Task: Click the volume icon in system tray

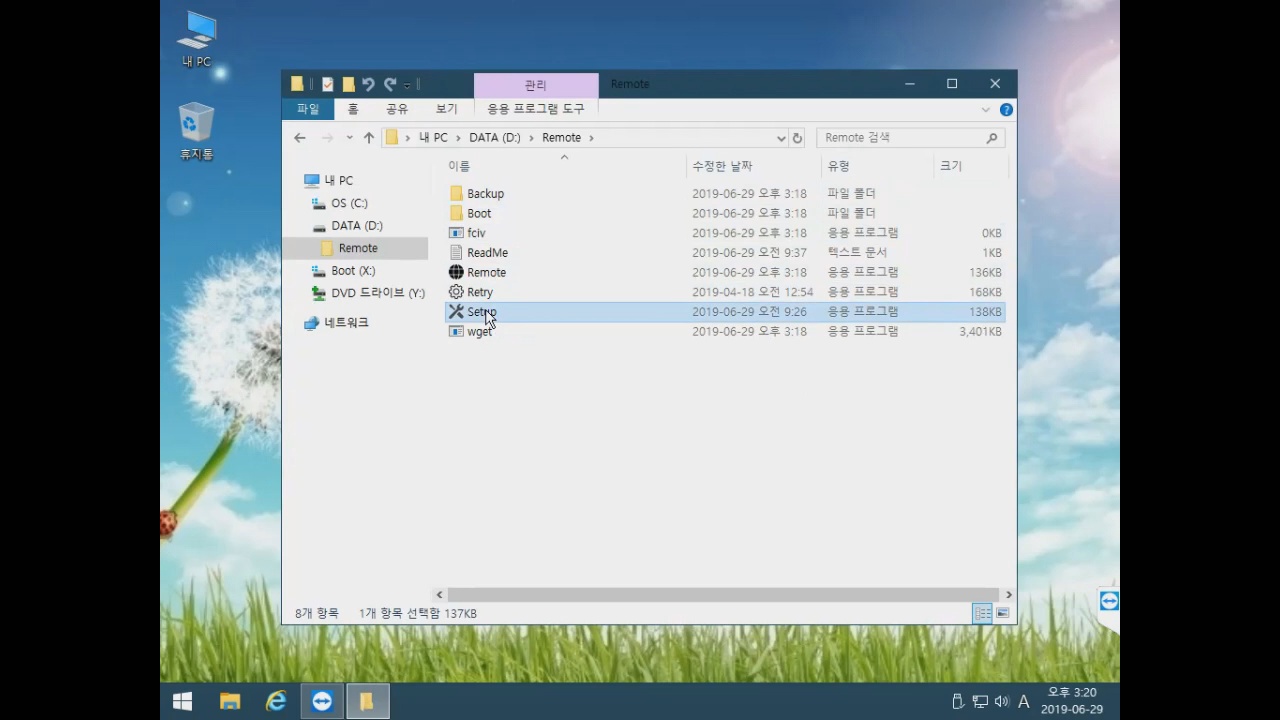Action: pos(1001,702)
